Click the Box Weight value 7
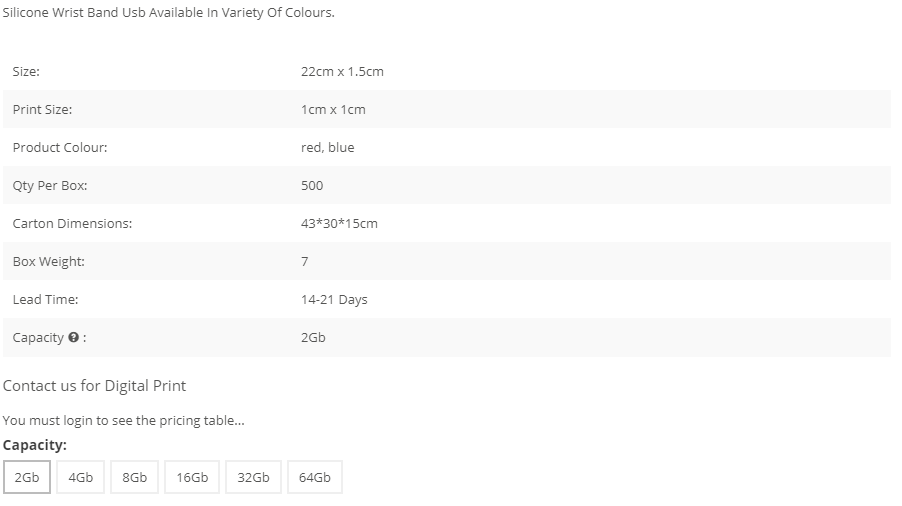The width and height of the screenshot is (902, 506). [304, 262]
